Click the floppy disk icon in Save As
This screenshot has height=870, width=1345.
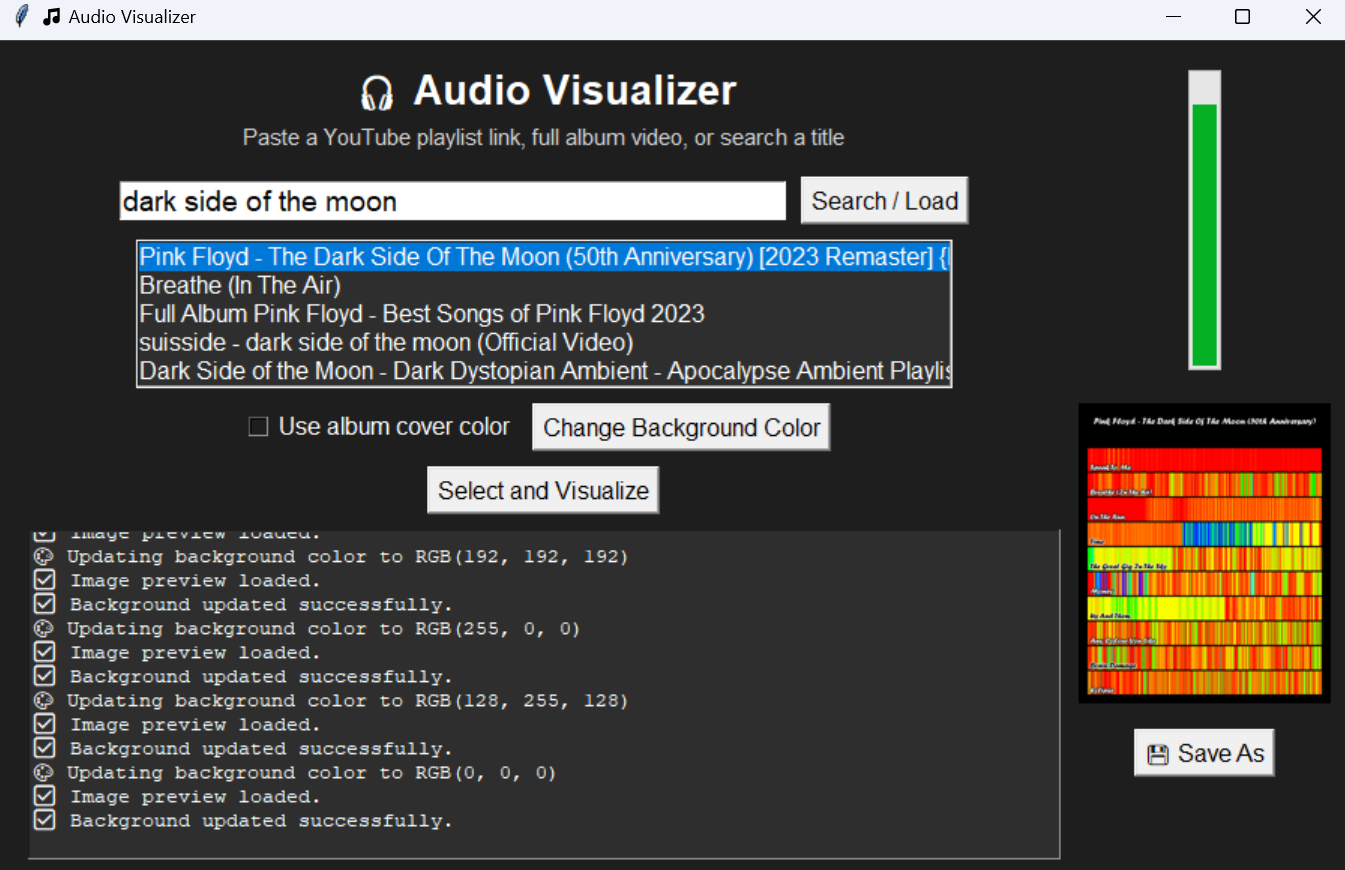pos(1158,755)
